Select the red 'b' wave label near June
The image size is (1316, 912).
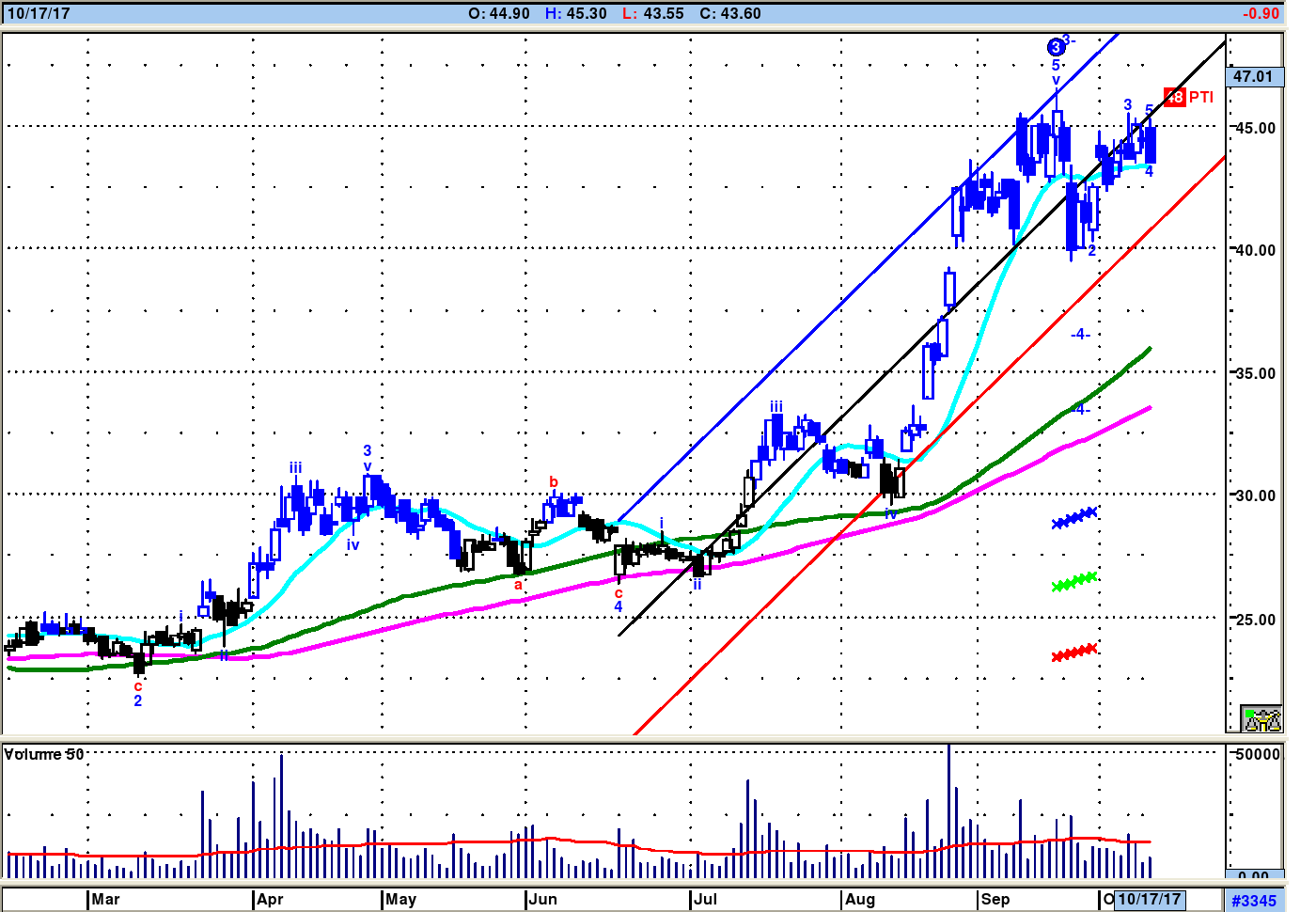[x=554, y=482]
